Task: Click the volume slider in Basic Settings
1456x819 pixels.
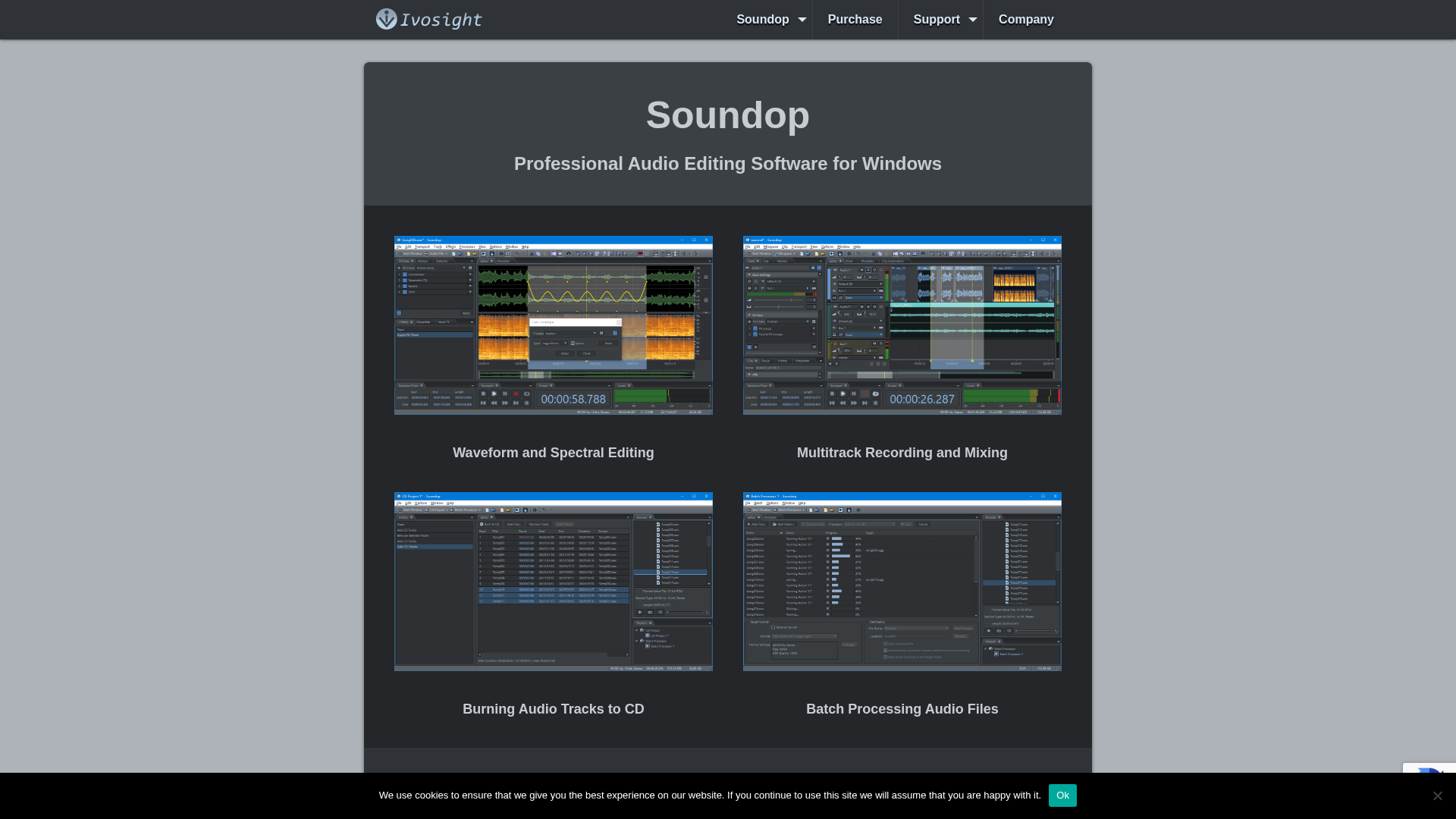Action: pos(791,300)
